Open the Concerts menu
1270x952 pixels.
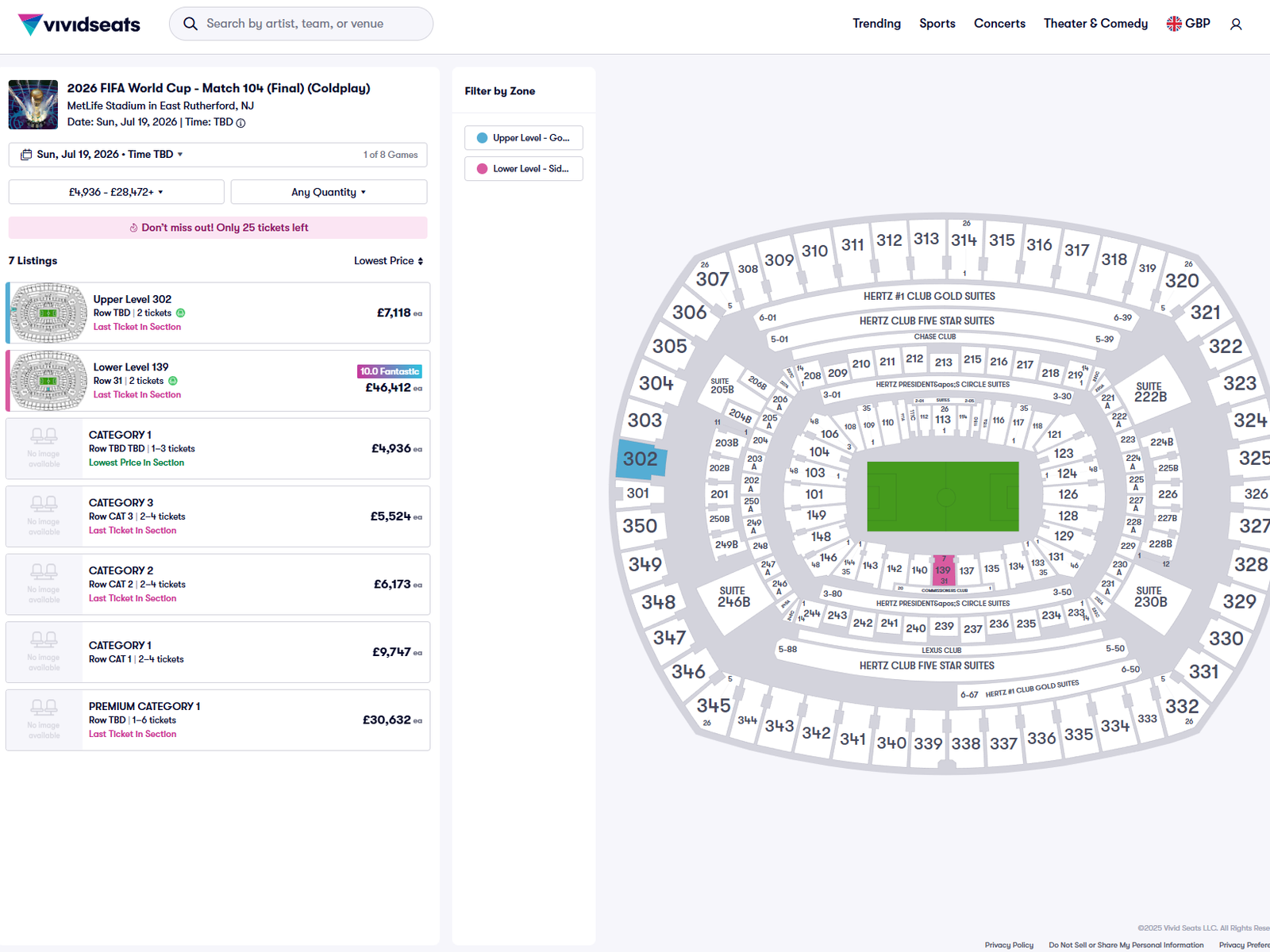coord(999,23)
